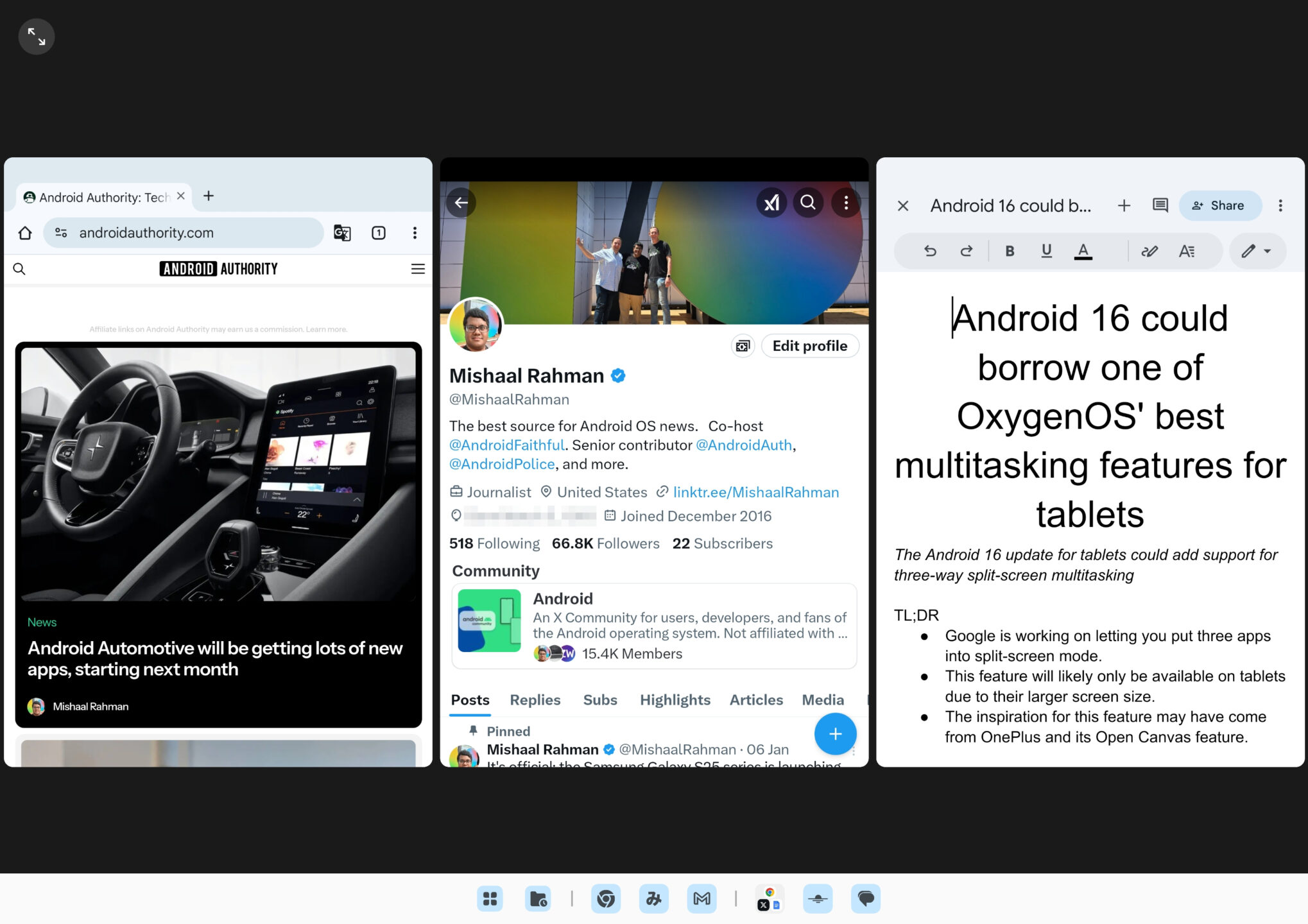Open the three-dot menu on the X profile
The height and width of the screenshot is (924, 1308).
click(847, 203)
